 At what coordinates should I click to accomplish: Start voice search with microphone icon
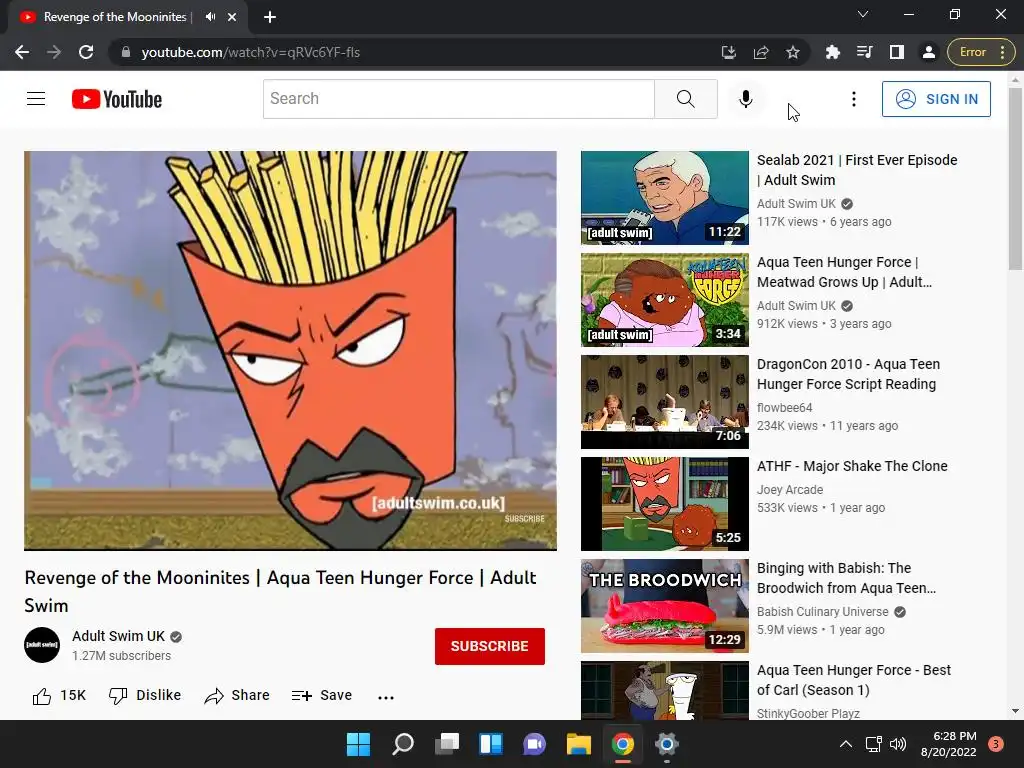(x=745, y=99)
